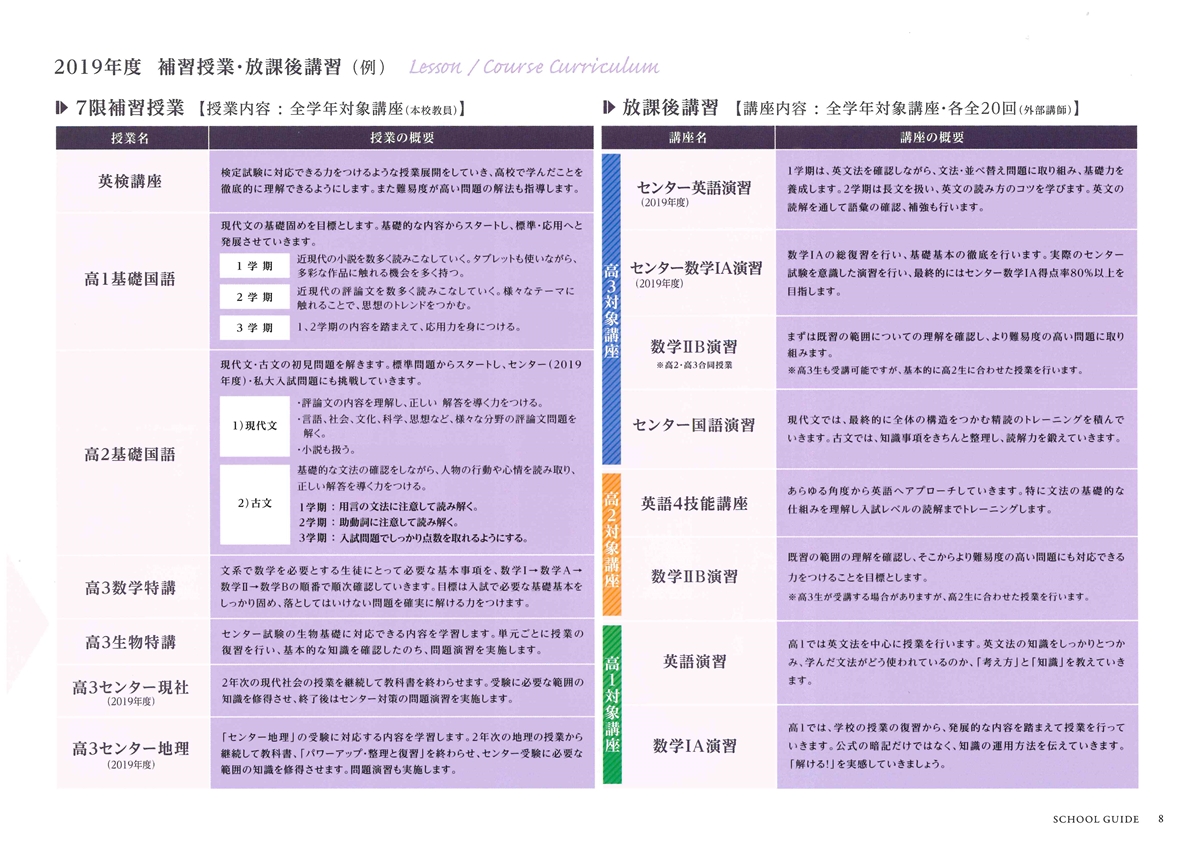Image resolution: width=1200 pixels, height=848 pixels.
Task: Select the "英検講座" row name
Action: pyautogui.click(x=131, y=182)
